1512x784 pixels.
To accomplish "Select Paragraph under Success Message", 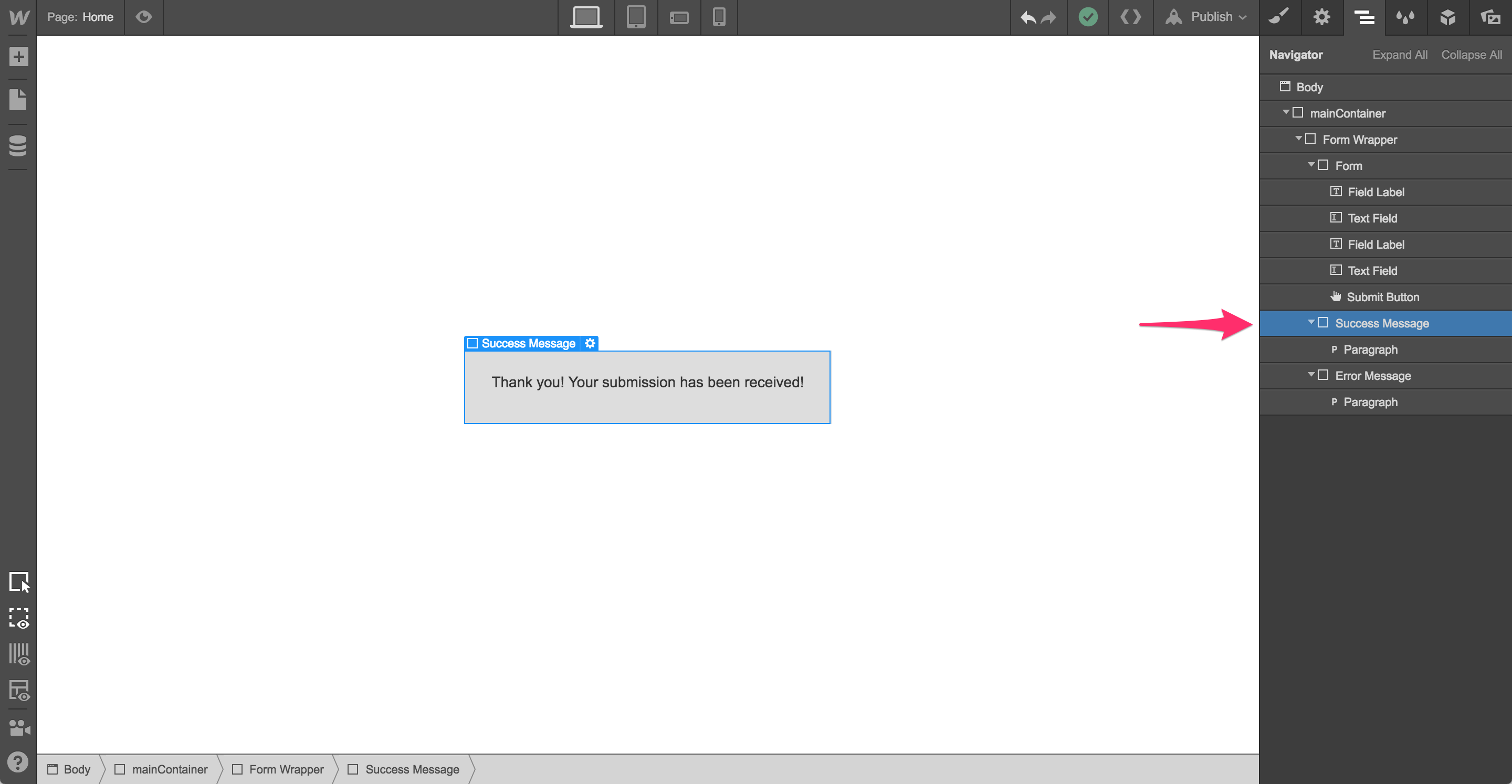I will click(1385, 349).
